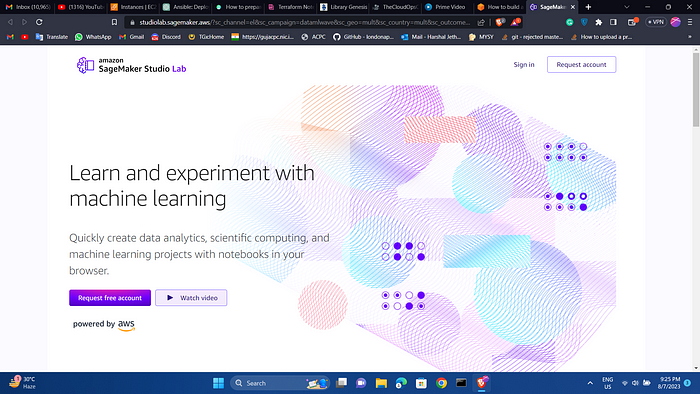700x394 pixels.
Task: Click the Request free account button
Action: point(110,298)
